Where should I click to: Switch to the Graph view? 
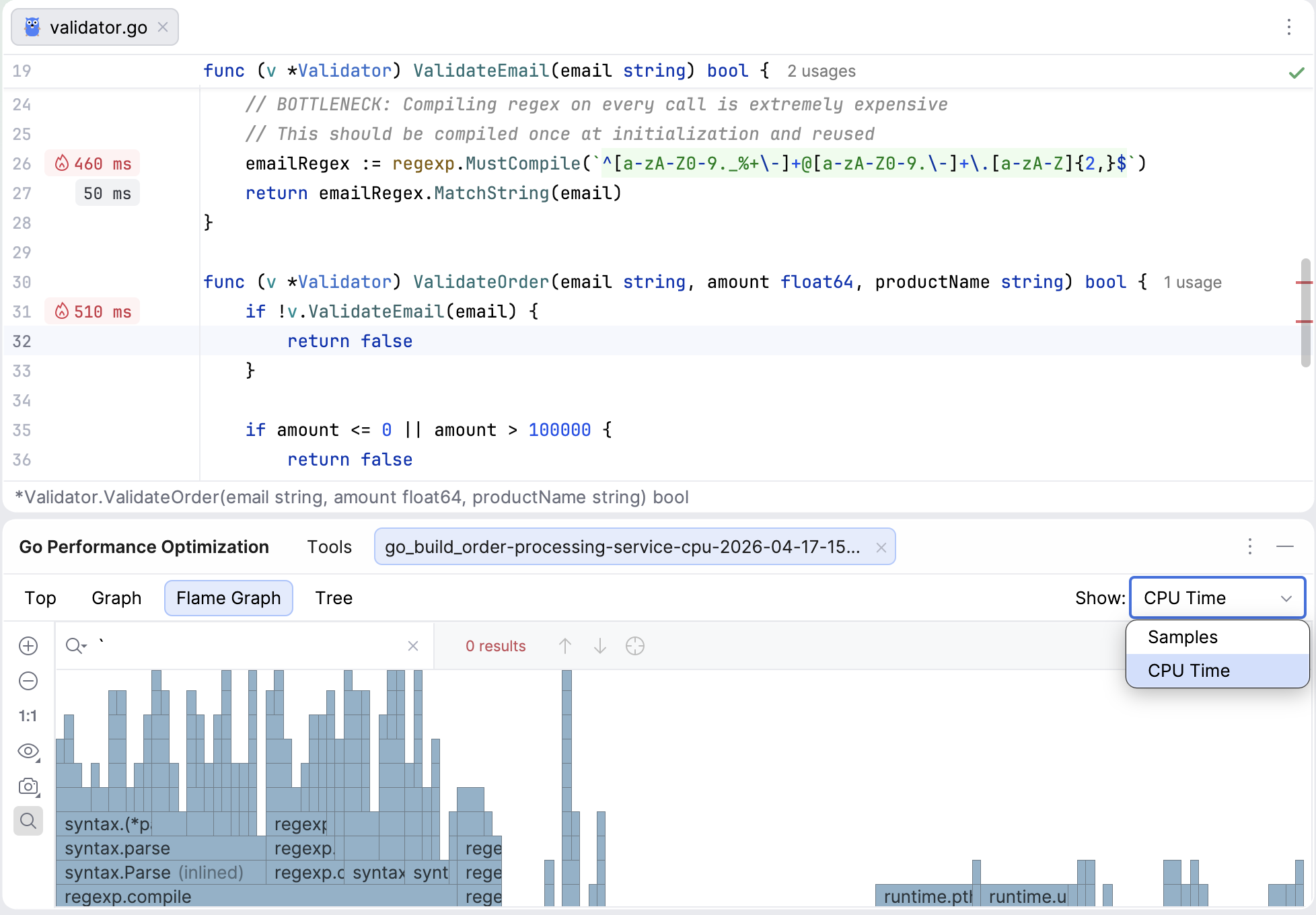point(116,598)
